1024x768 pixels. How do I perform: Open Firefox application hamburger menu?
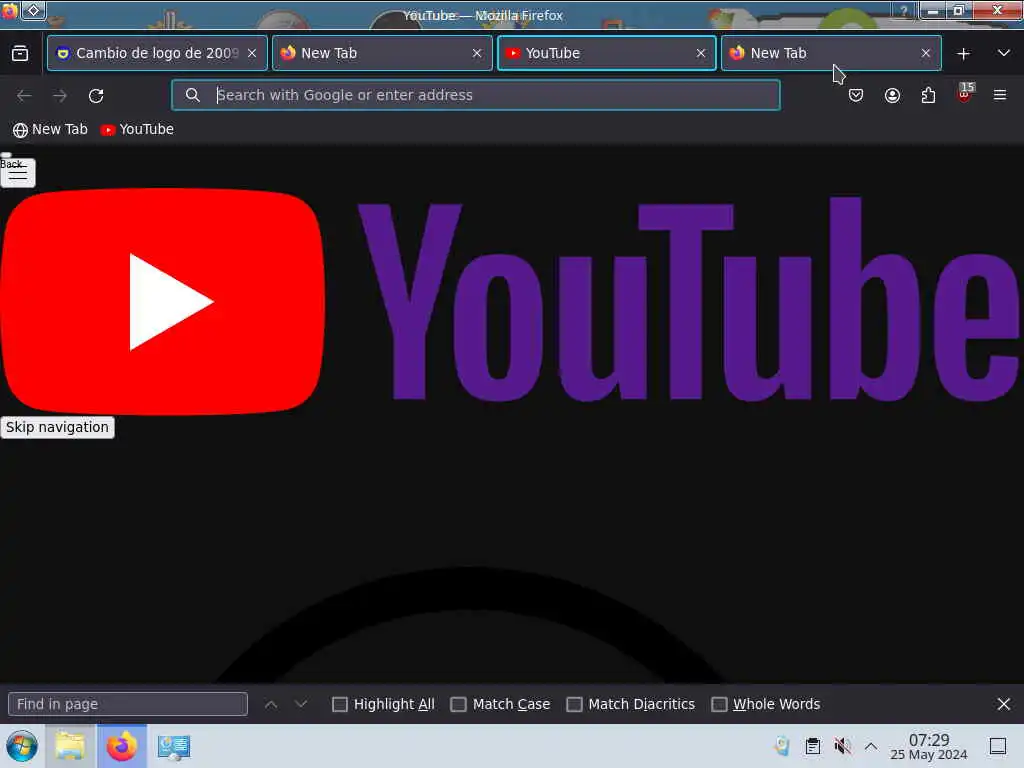click(1000, 95)
